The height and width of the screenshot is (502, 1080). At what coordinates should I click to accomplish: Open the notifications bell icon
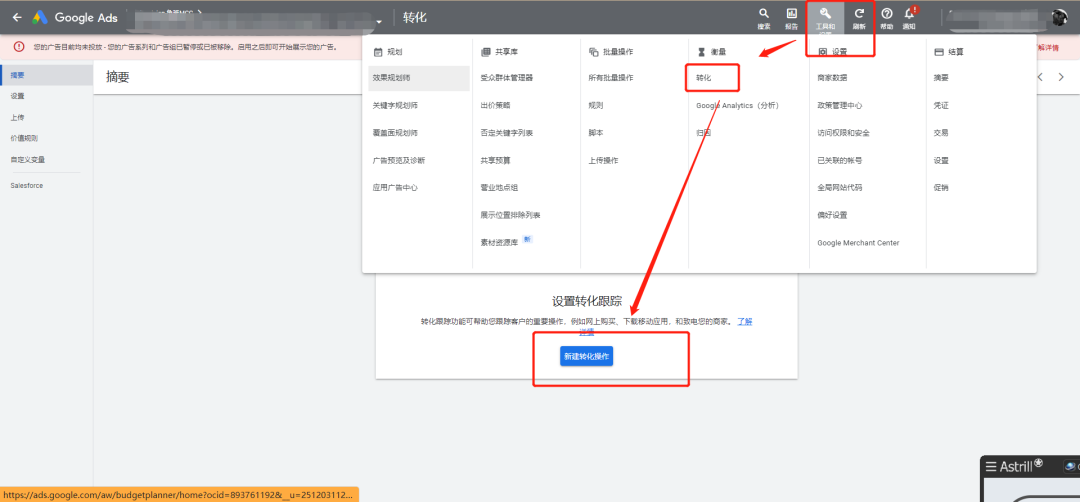pyautogui.click(x=909, y=14)
